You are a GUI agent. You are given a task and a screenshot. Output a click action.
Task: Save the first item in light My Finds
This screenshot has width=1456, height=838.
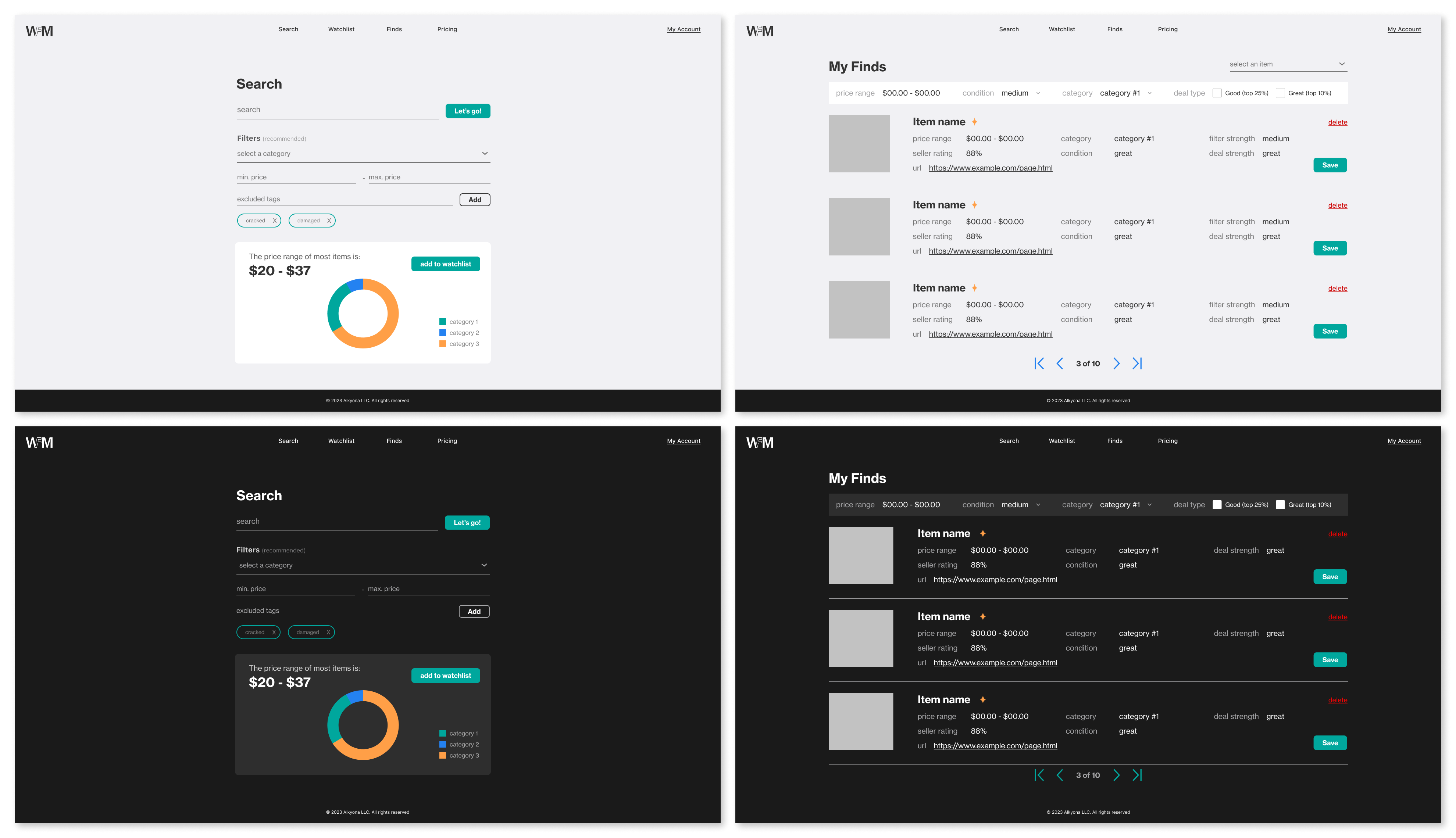[x=1330, y=165]
